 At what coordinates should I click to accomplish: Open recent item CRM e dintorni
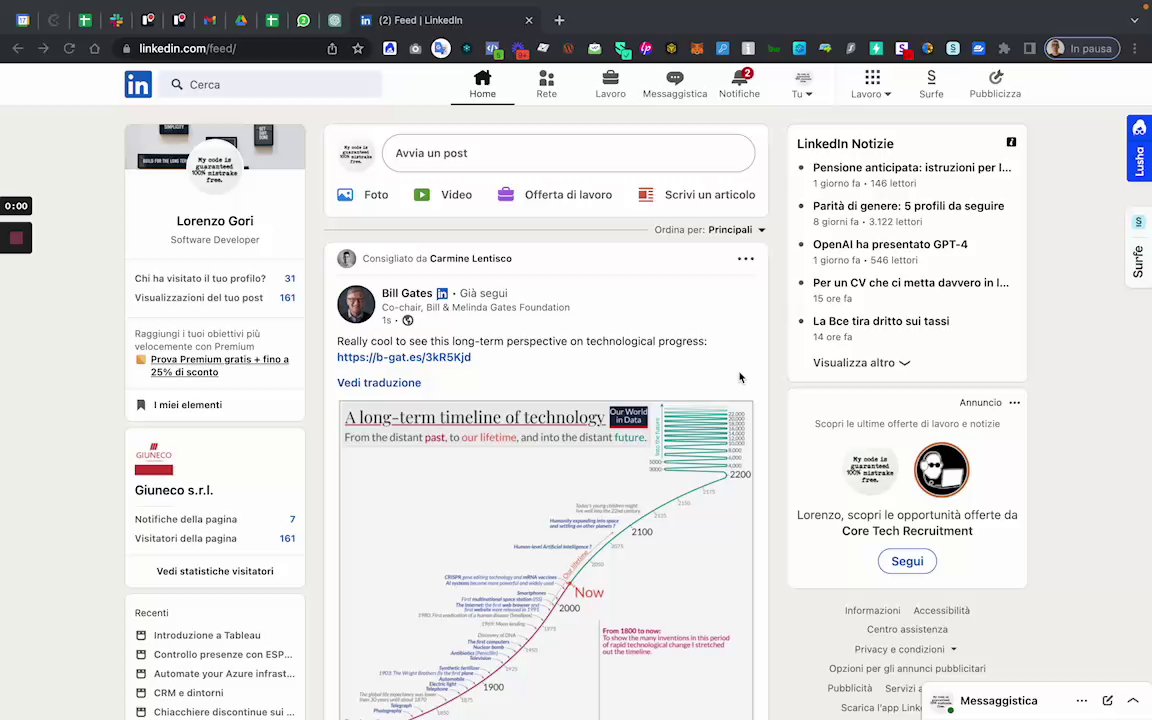click(188, 693)
